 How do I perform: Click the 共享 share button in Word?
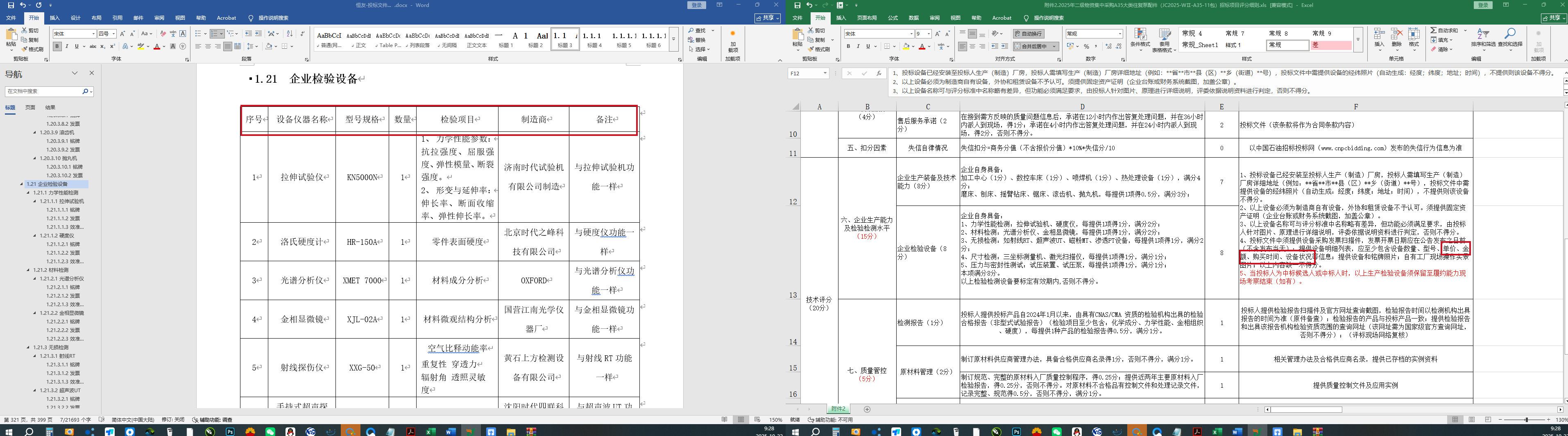(x=768, y=18)
